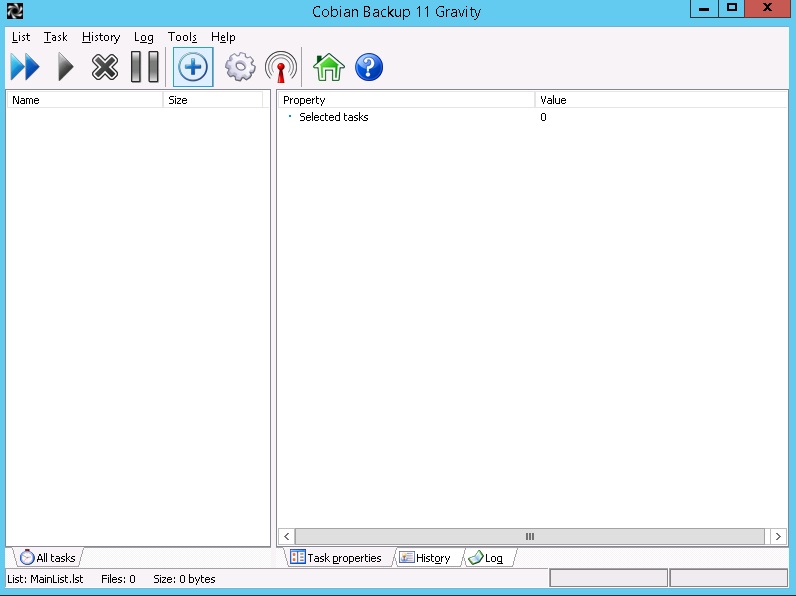Viewport: 796px width, 596px height.
Task: Open the Task menu
Action: point(55,37)
